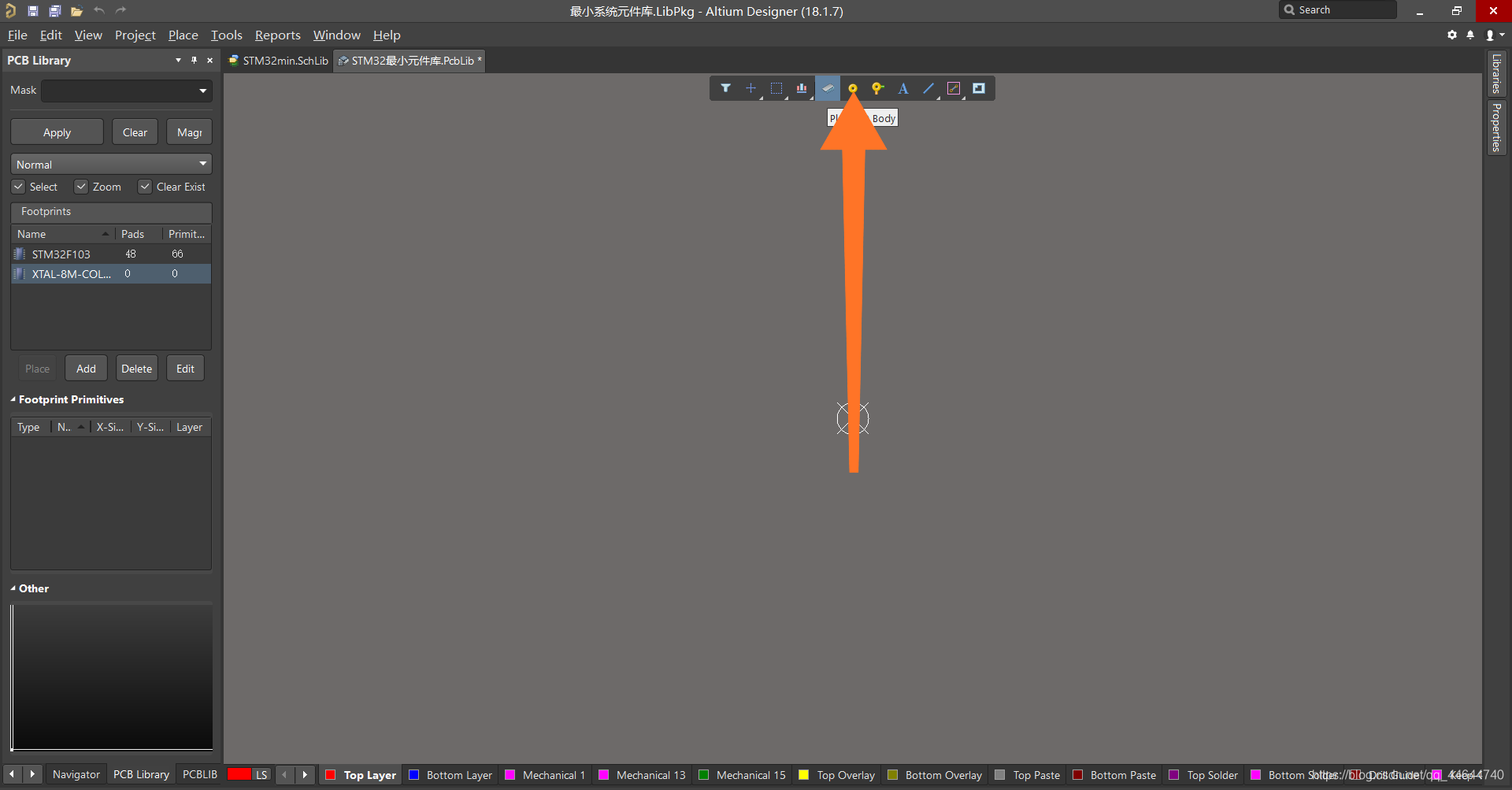Screen dimensions: 1512x790
Task: Open the selection filter tool
Action: point(725,88)
